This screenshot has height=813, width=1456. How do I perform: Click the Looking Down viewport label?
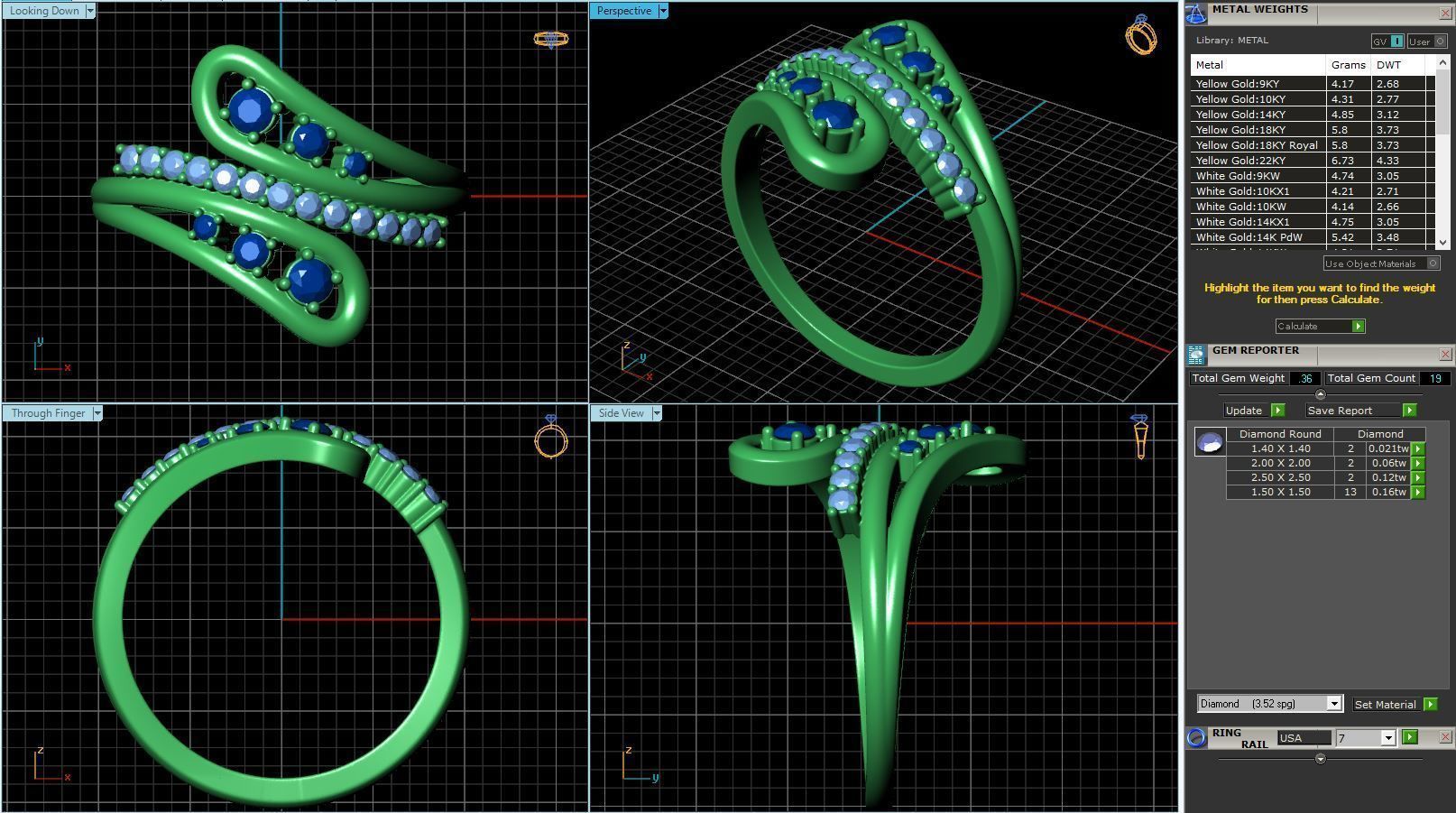tap(44, 11)
